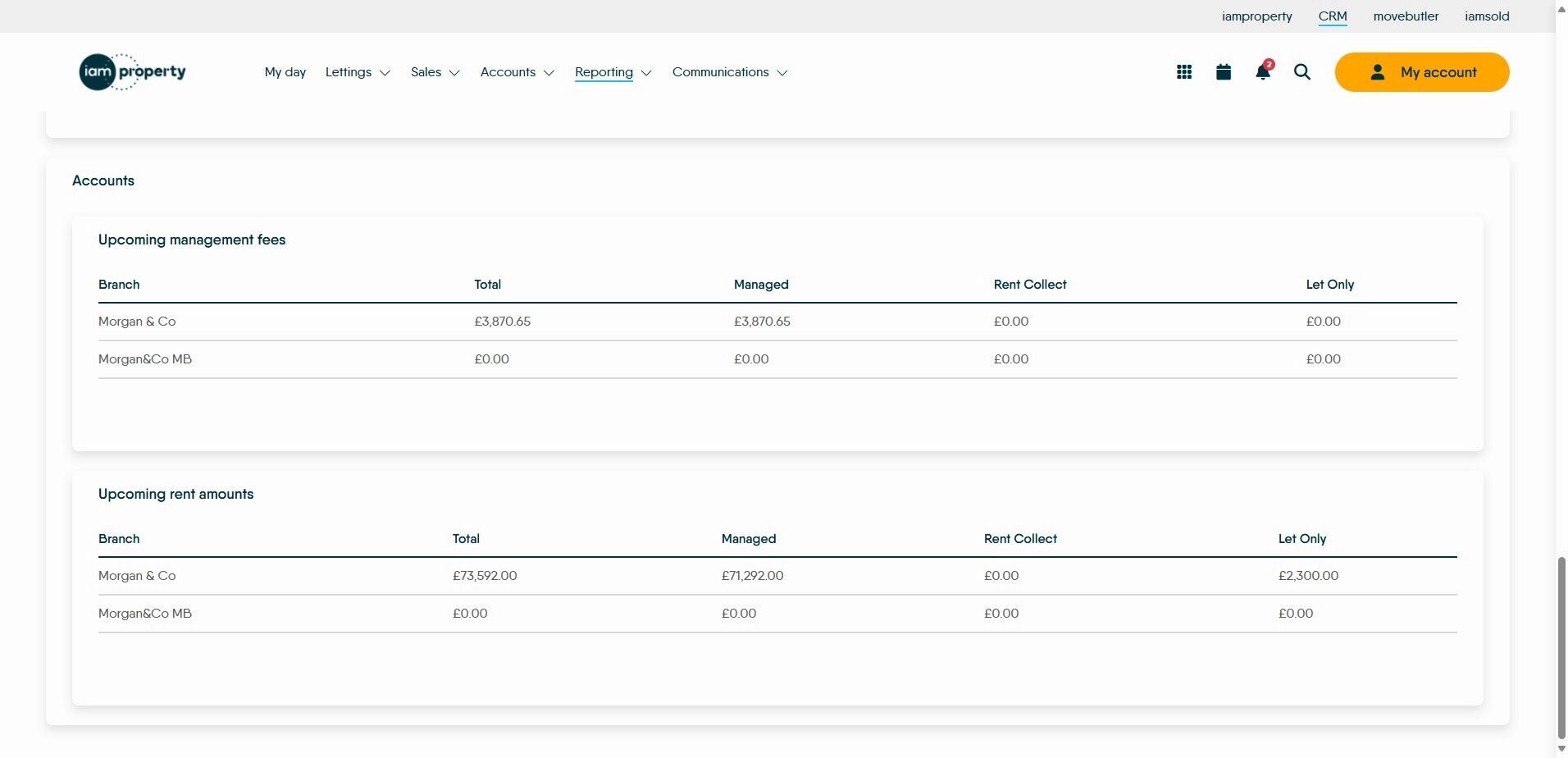Image resolution: width=1568 pixels, height=758 pixels.
Task: Click the page scrollbar thumb
Action: point(1561,646)
